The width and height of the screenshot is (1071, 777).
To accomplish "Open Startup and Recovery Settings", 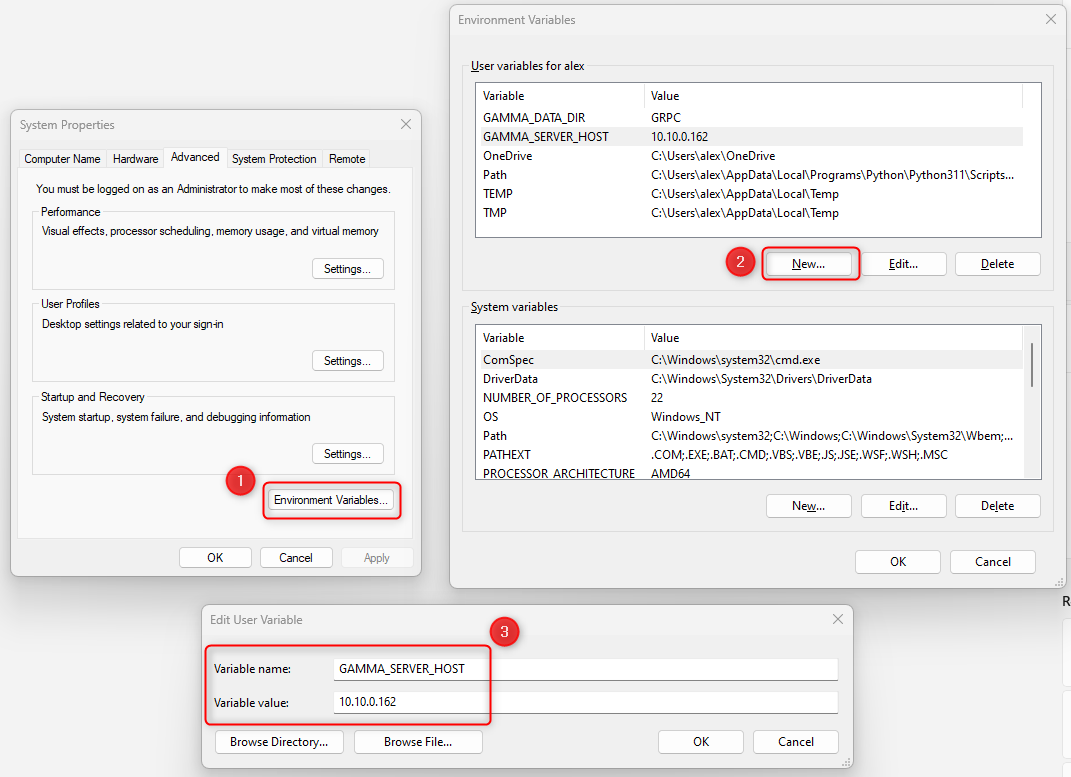I will click(347, 454).
